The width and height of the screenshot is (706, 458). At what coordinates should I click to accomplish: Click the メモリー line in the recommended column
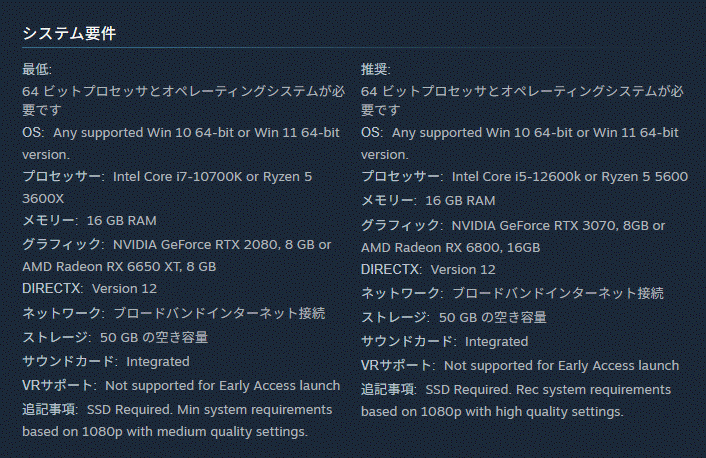click(428, 200)
